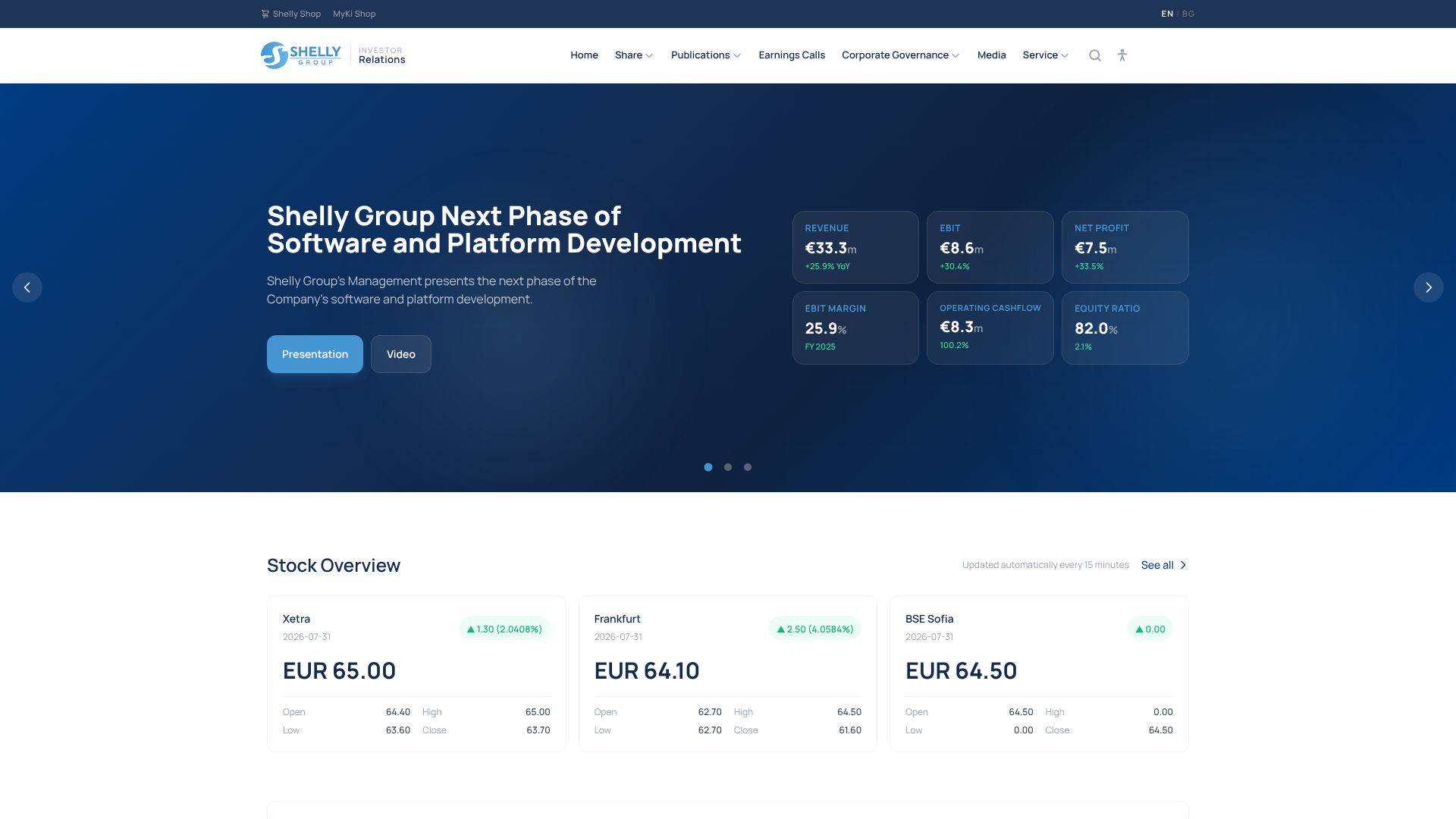
Task: Open the accessibility options icon
Action: (1122, 55)
